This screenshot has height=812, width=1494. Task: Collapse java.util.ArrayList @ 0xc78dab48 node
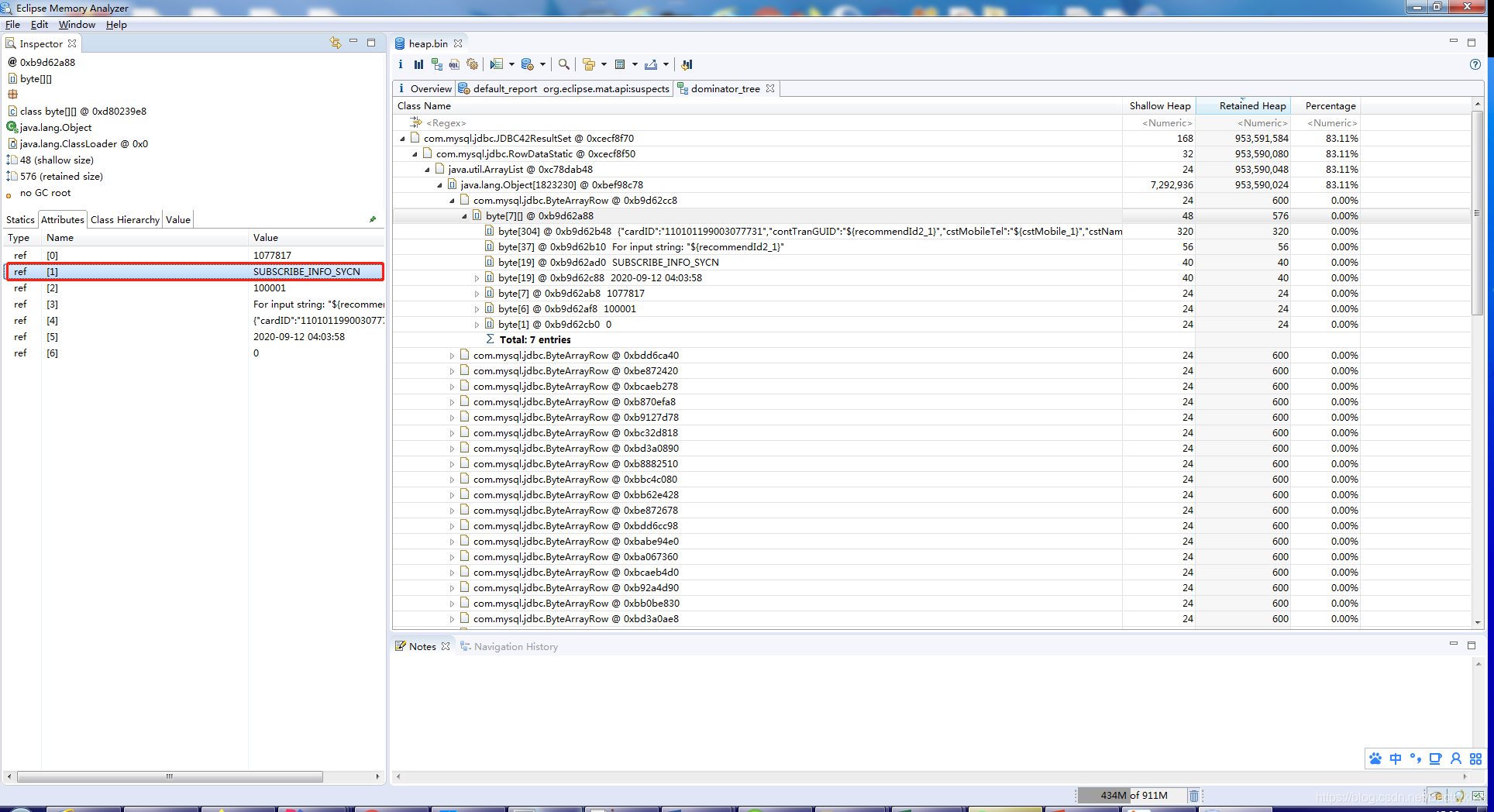[x=427, y=170]
